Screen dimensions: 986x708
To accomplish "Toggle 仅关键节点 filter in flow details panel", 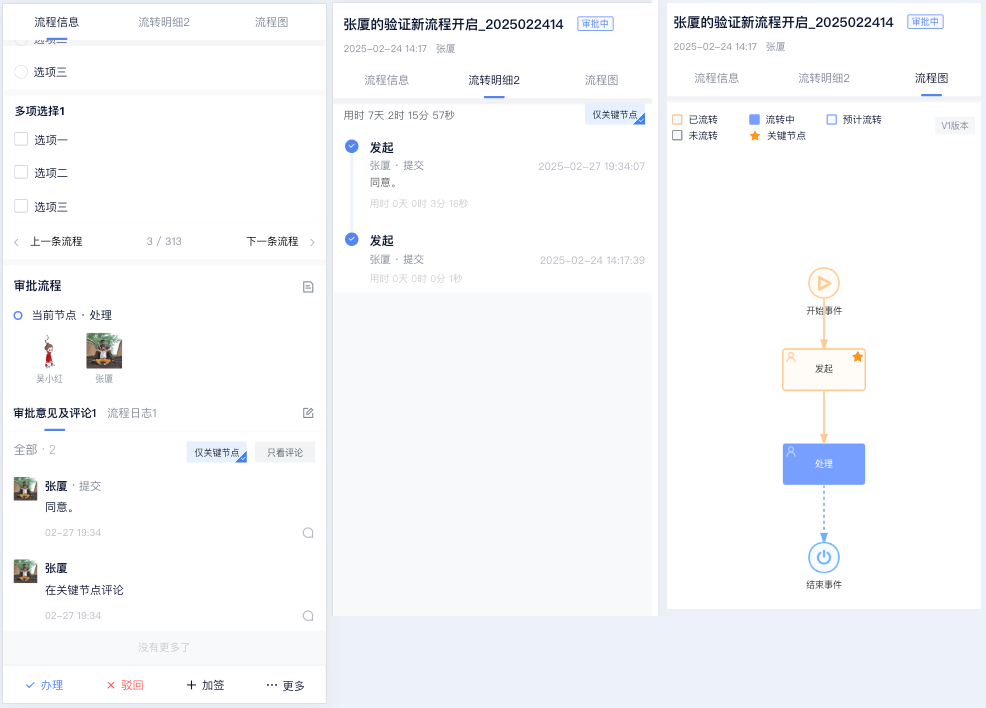I will click(x=615, y=115).
